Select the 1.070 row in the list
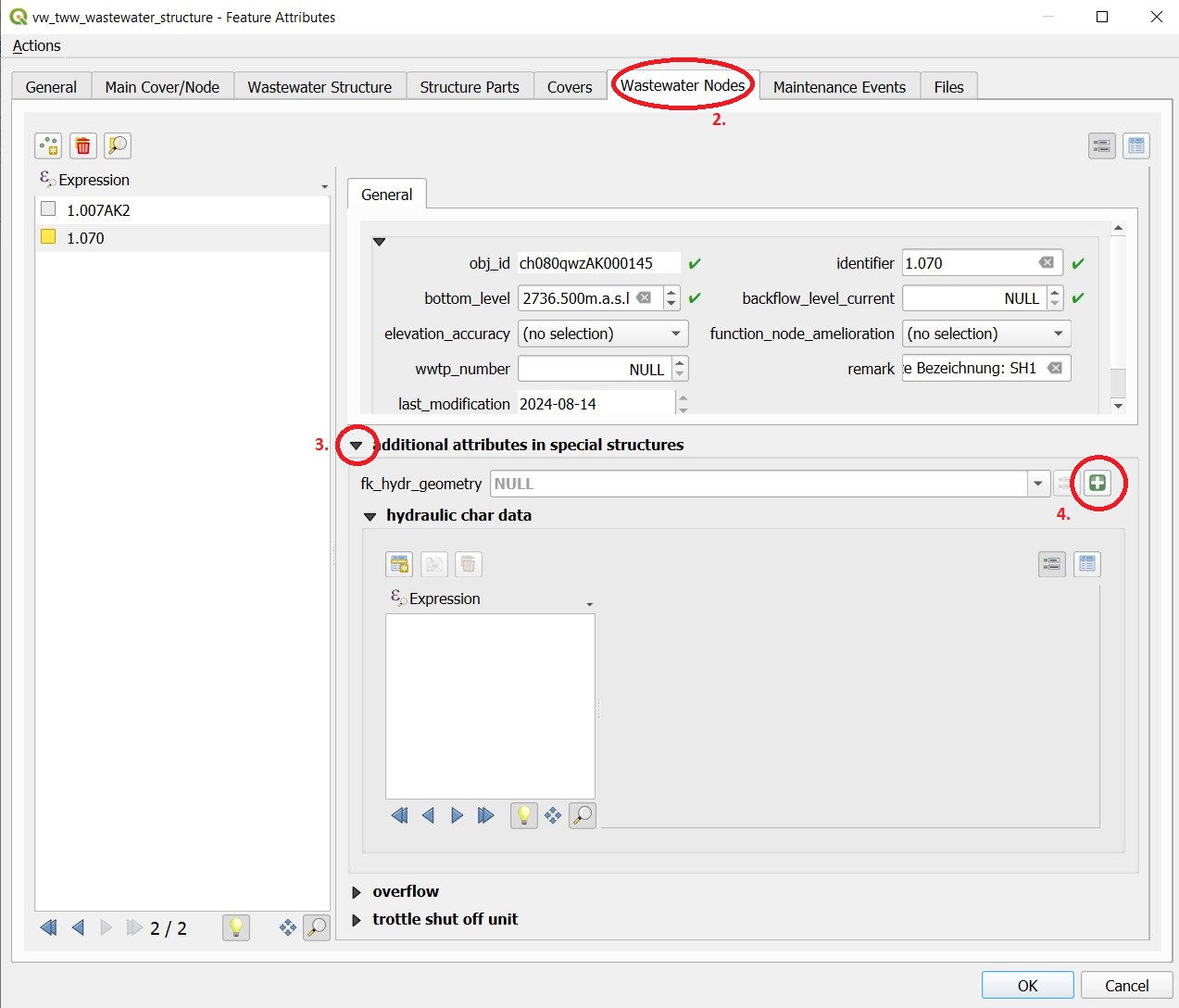 pyautogui.click(x=182, y=238)
